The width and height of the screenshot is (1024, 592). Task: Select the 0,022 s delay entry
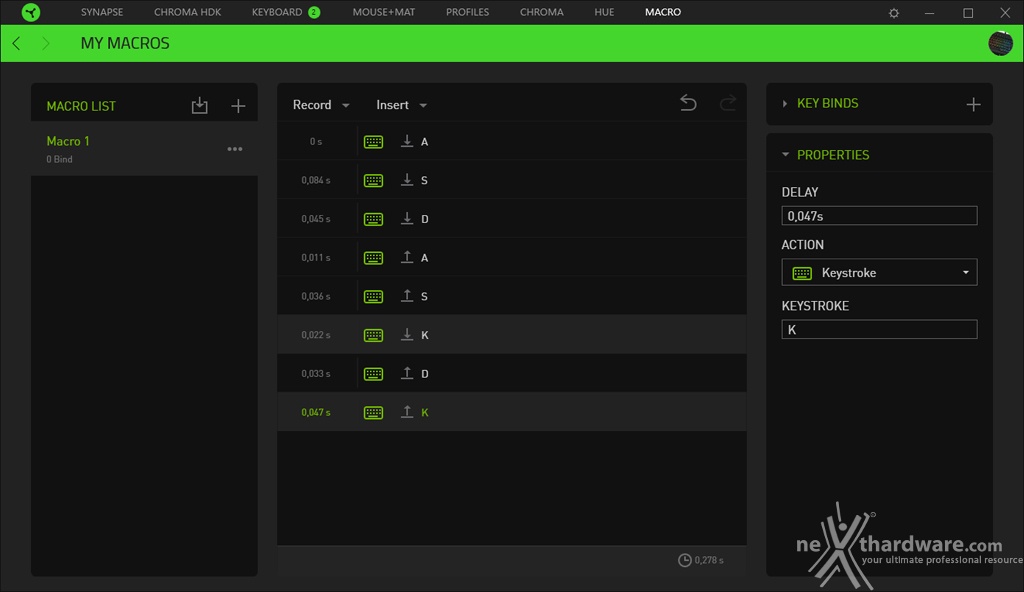[316, 335]
